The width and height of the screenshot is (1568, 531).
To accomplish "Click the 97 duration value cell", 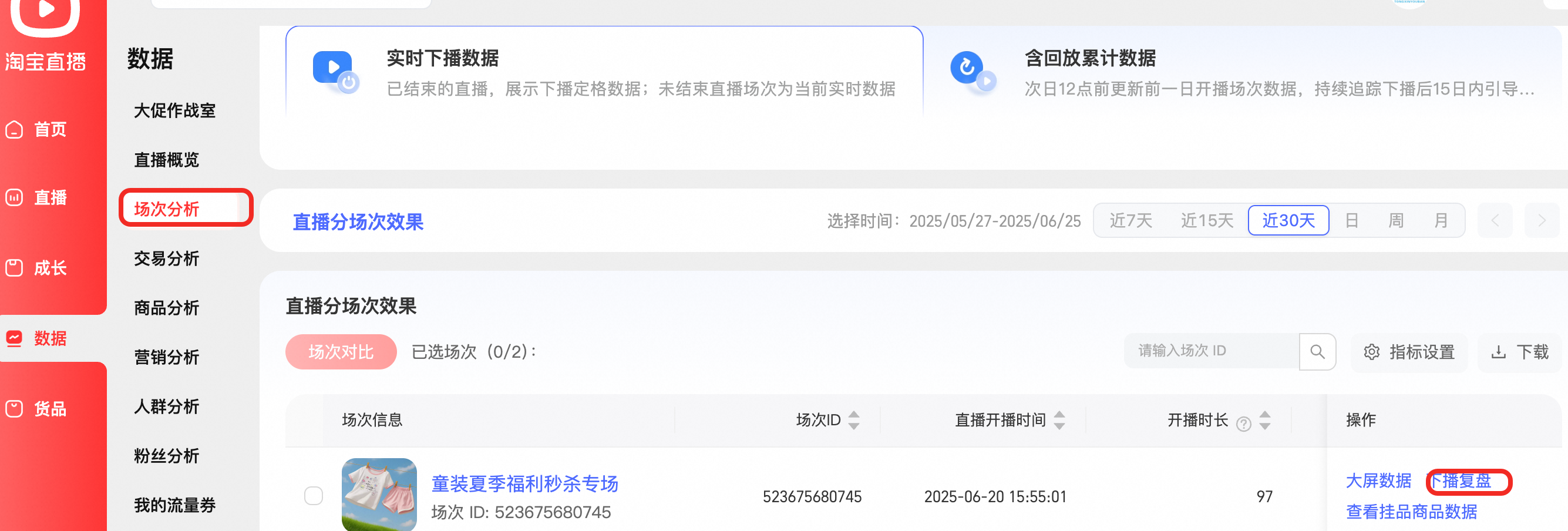I will pyautogui.click(x=1264, y=496).
